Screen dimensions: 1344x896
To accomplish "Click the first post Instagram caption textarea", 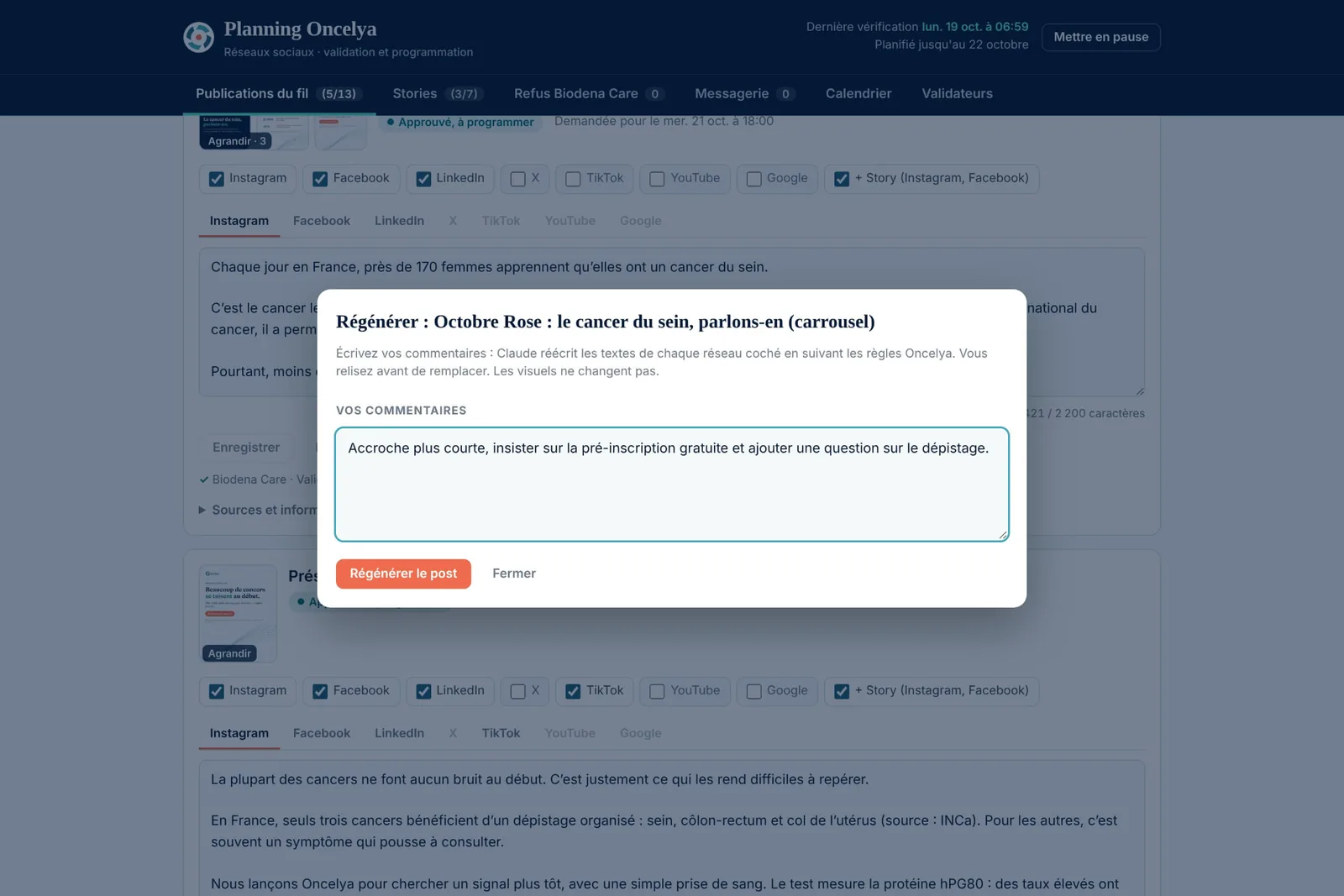I will (x=672, y=322).
